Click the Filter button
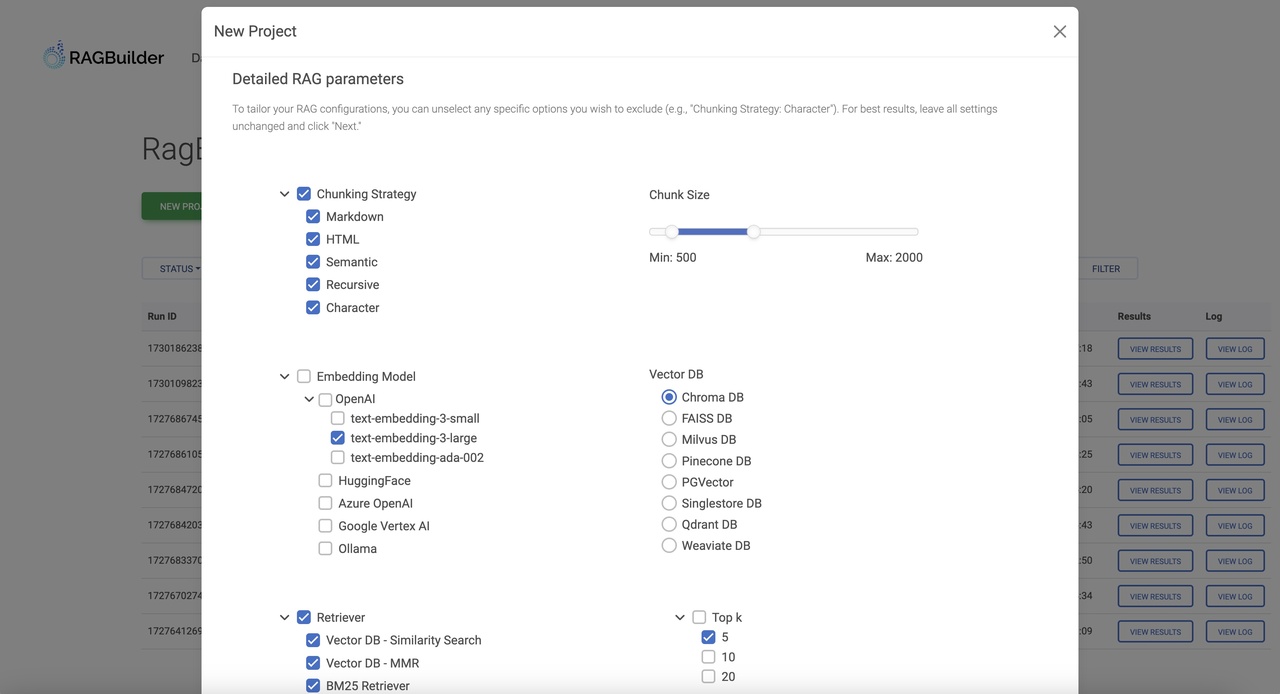1280x694 pixels. [x=1105, y=269]
